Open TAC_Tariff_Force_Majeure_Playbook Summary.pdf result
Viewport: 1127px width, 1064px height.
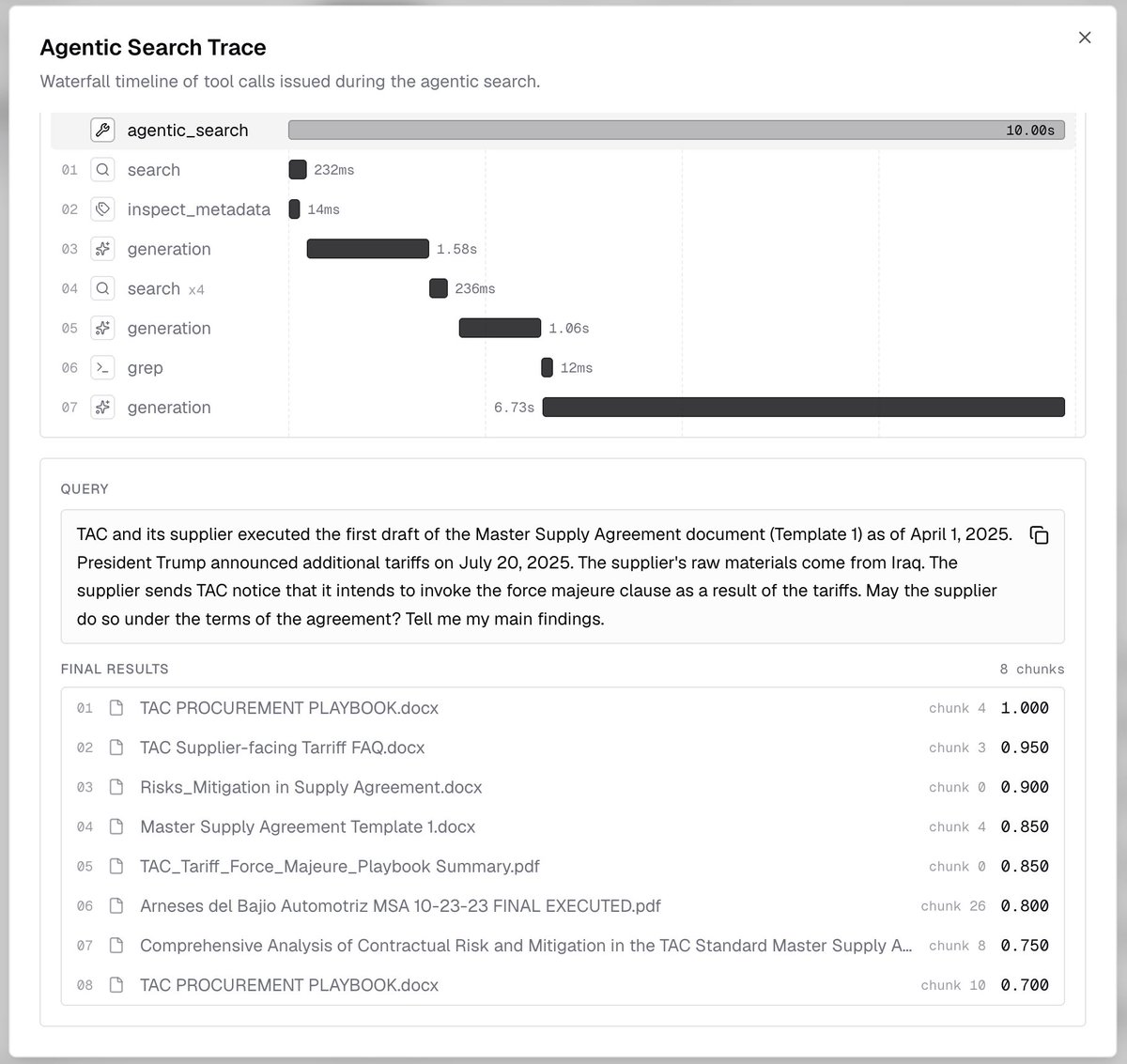click(563, 866)
